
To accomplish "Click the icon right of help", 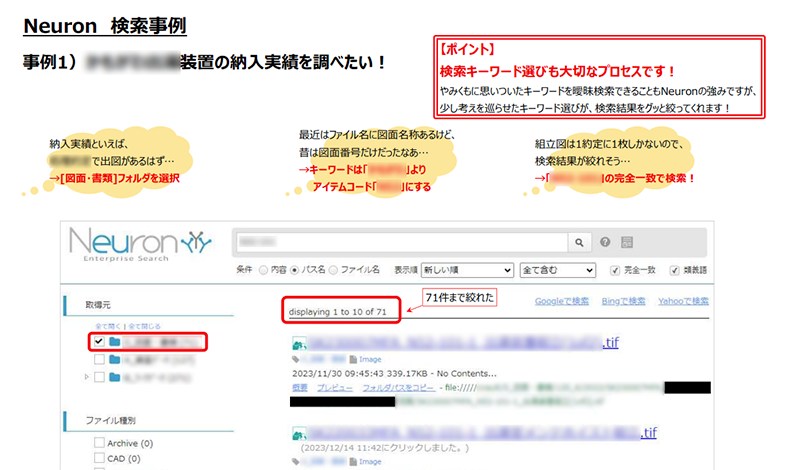I will [627, 242].
